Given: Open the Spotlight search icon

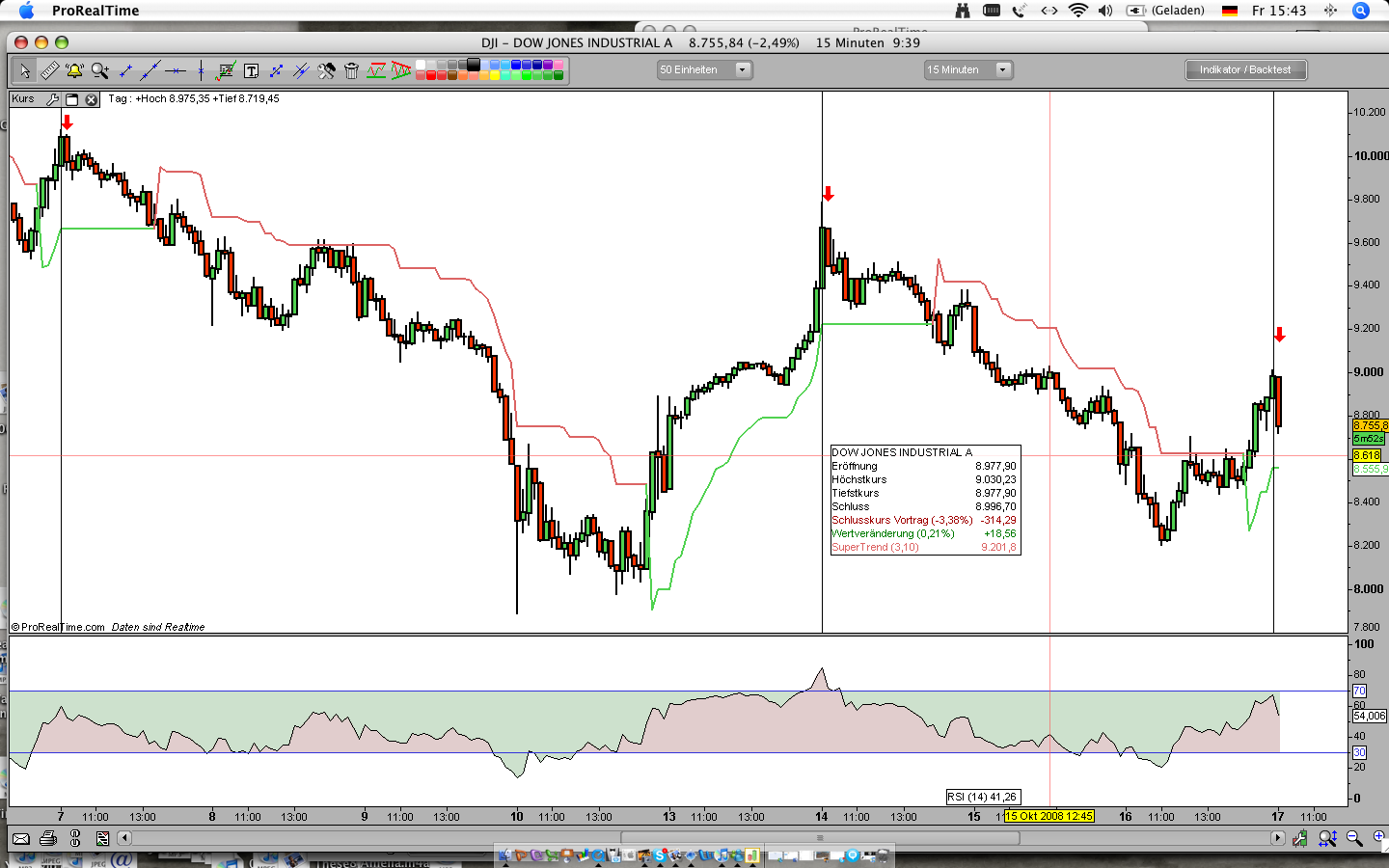Looking at the screenshot, I should point(1361,11).
